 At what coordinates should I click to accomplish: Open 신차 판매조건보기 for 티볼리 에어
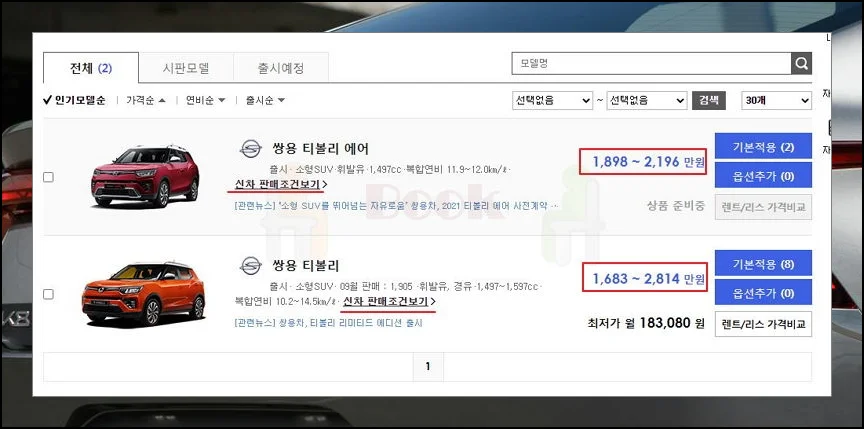[x=281, y=184]
